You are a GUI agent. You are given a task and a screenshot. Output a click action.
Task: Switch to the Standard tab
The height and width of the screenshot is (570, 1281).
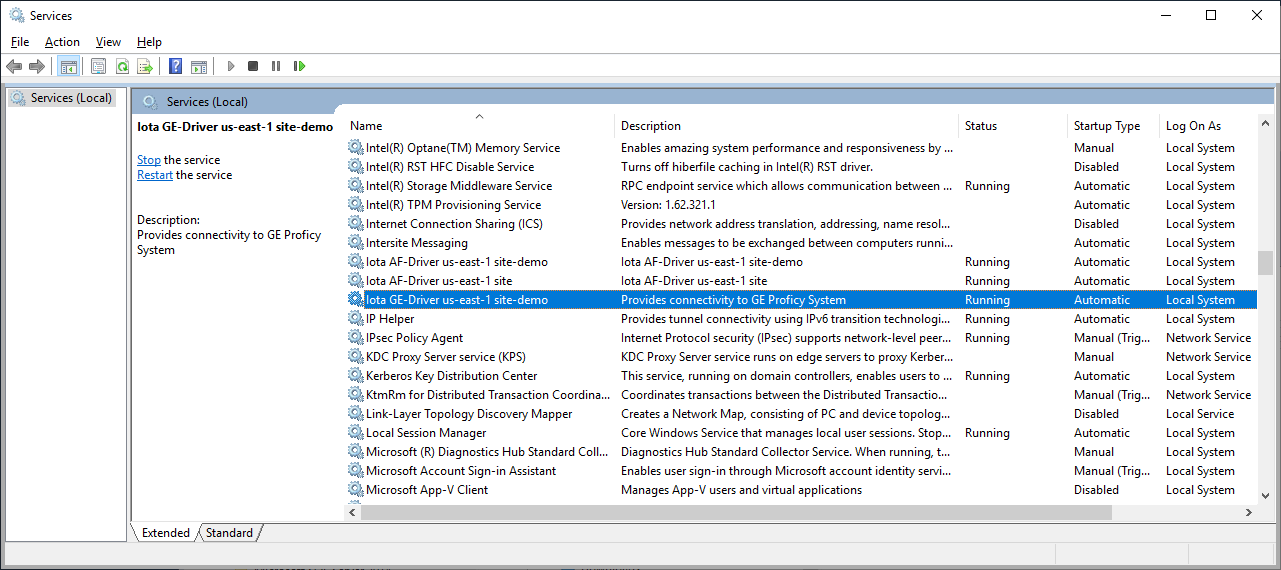point(229,533)
